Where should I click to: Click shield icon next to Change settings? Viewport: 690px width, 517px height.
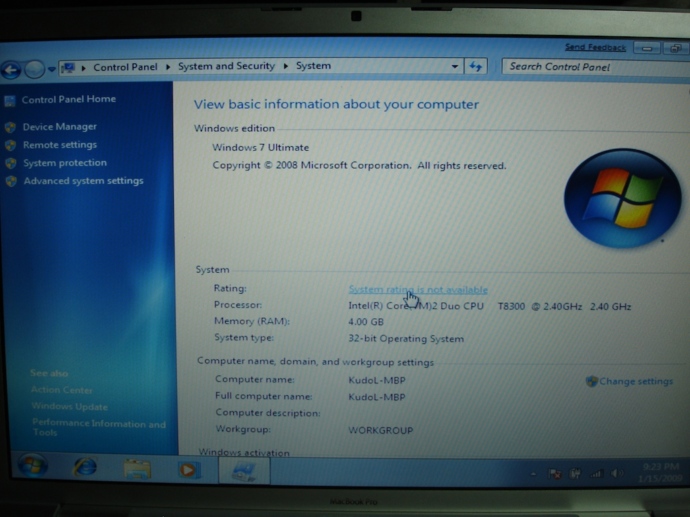[591, 381]
